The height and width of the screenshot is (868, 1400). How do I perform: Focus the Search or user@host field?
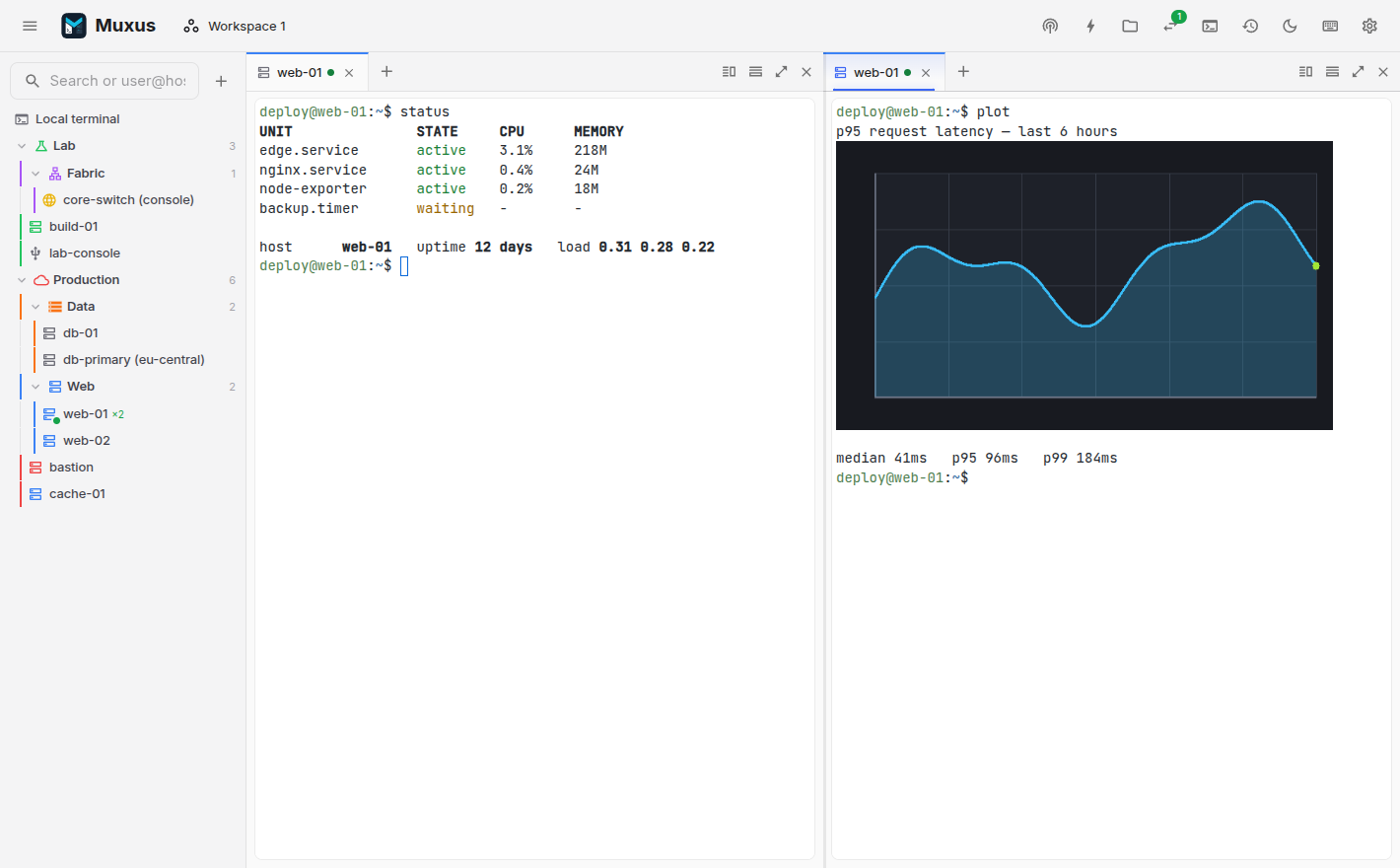(105, 81)
